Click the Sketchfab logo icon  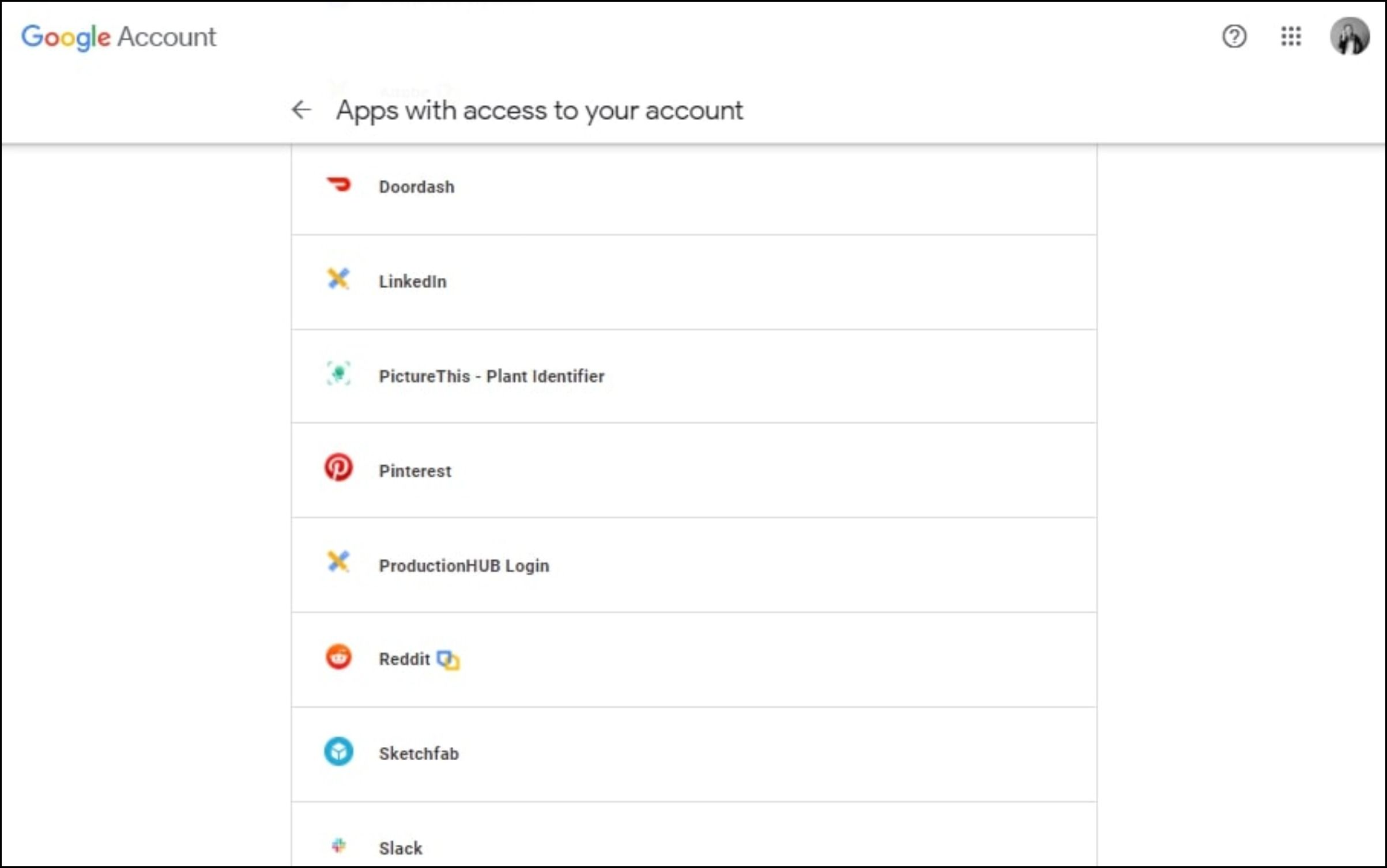[338, 752]
